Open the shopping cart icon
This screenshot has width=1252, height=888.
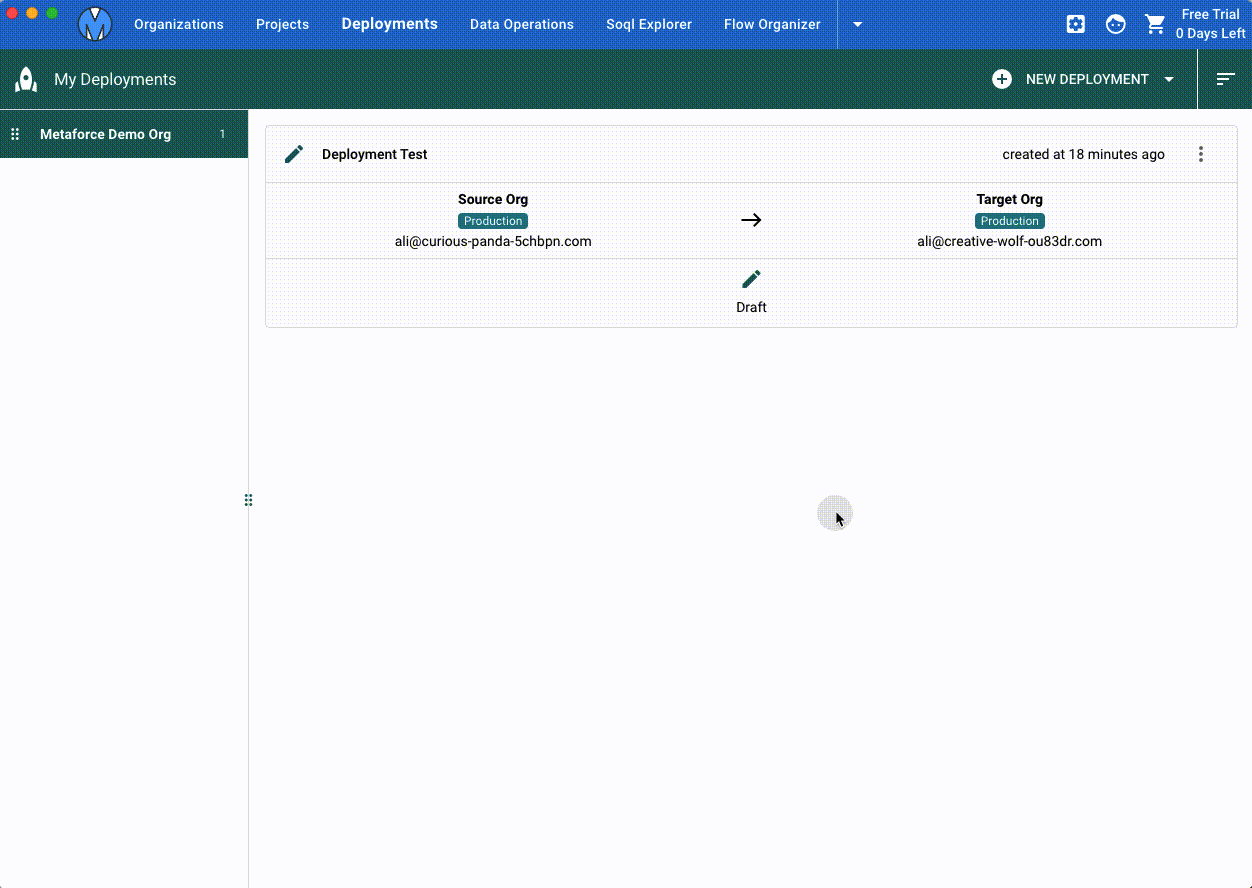click(1155, 24)
